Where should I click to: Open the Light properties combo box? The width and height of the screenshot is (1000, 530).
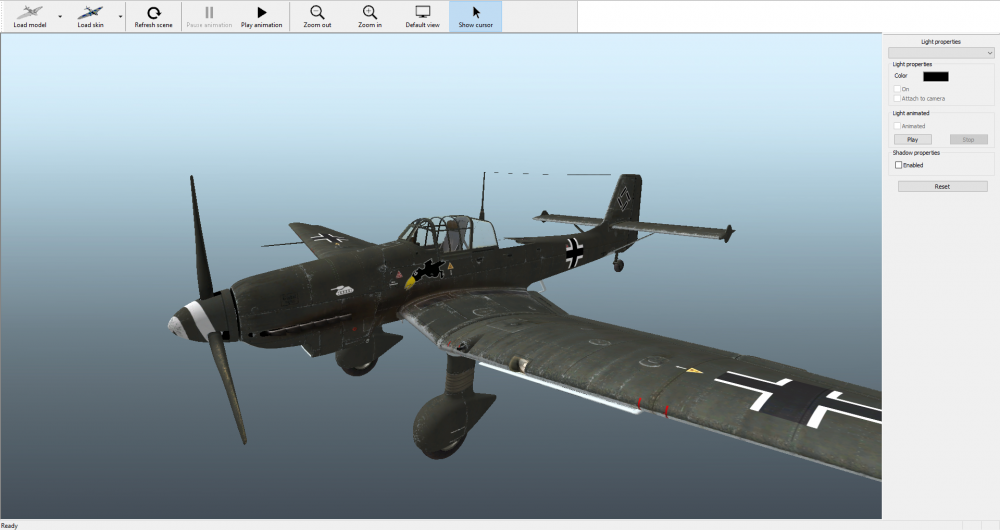(x=941, y=53)
